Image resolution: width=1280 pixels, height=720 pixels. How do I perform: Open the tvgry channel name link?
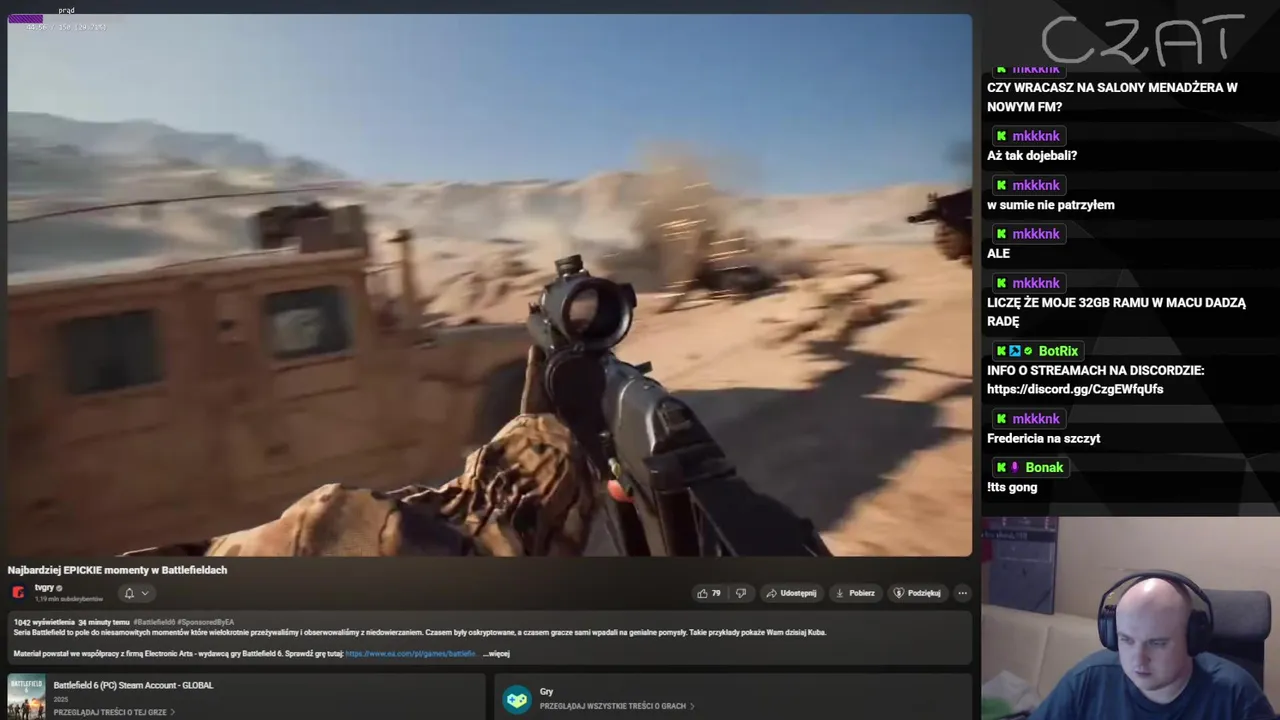point(44,588)
